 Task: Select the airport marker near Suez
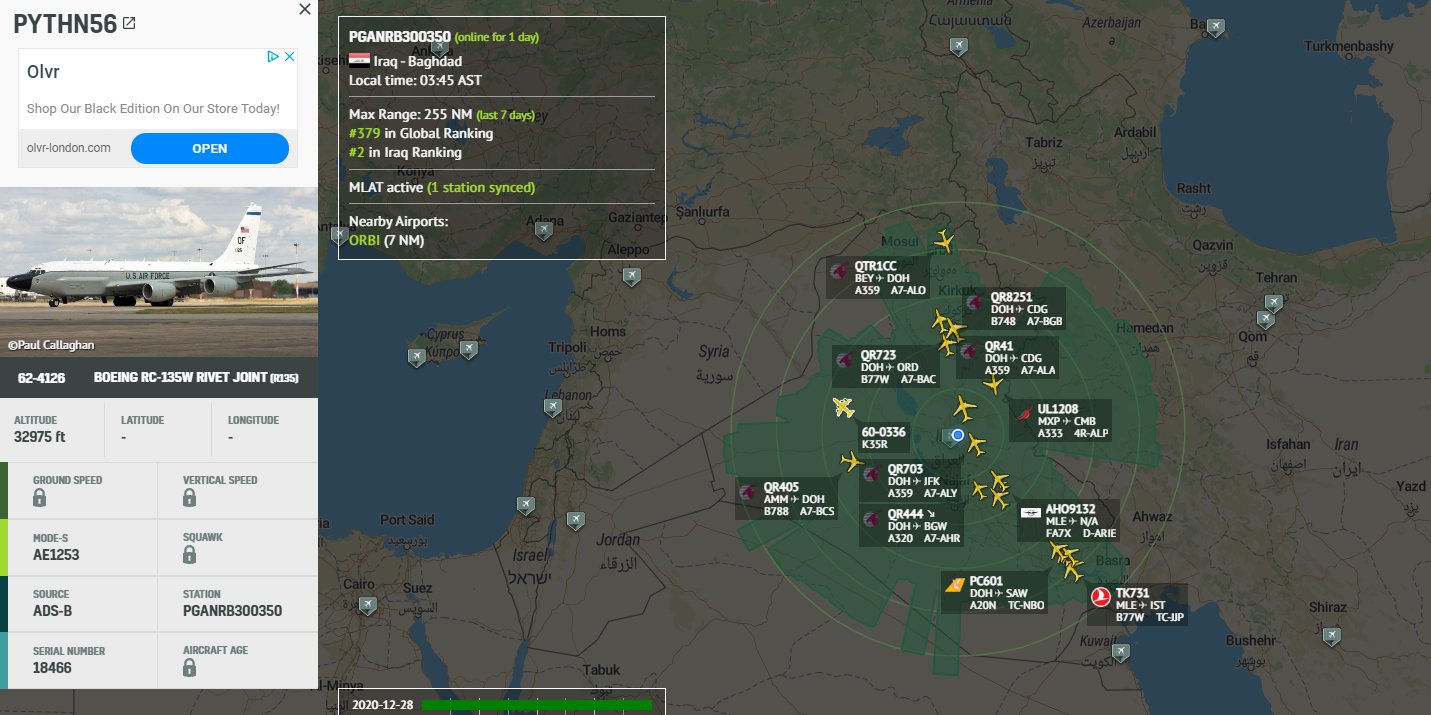tap(367, 605)
